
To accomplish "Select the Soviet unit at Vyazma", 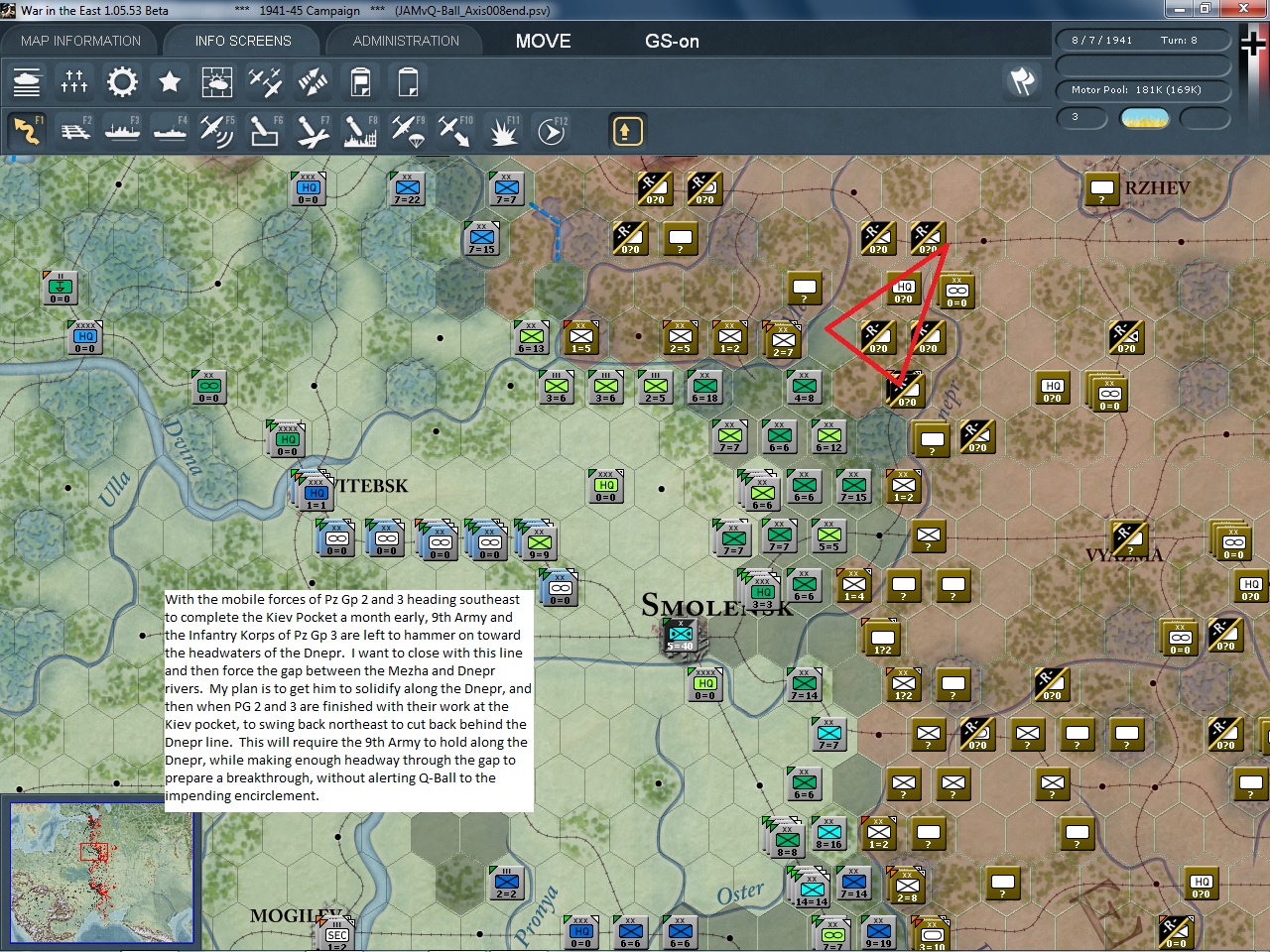I will [x=1128, y=537].
